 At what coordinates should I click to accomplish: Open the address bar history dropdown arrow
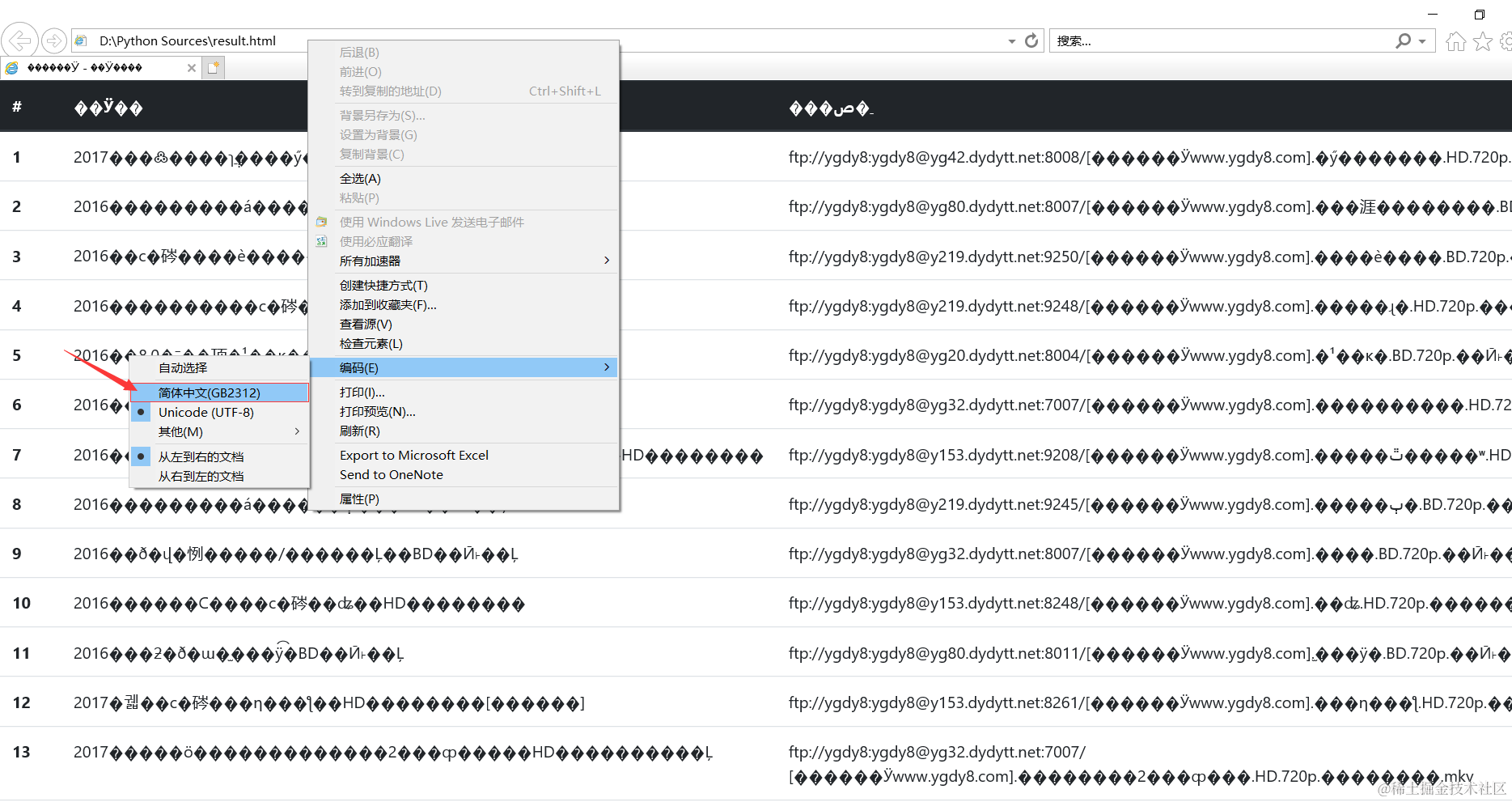pos(1011,41)
